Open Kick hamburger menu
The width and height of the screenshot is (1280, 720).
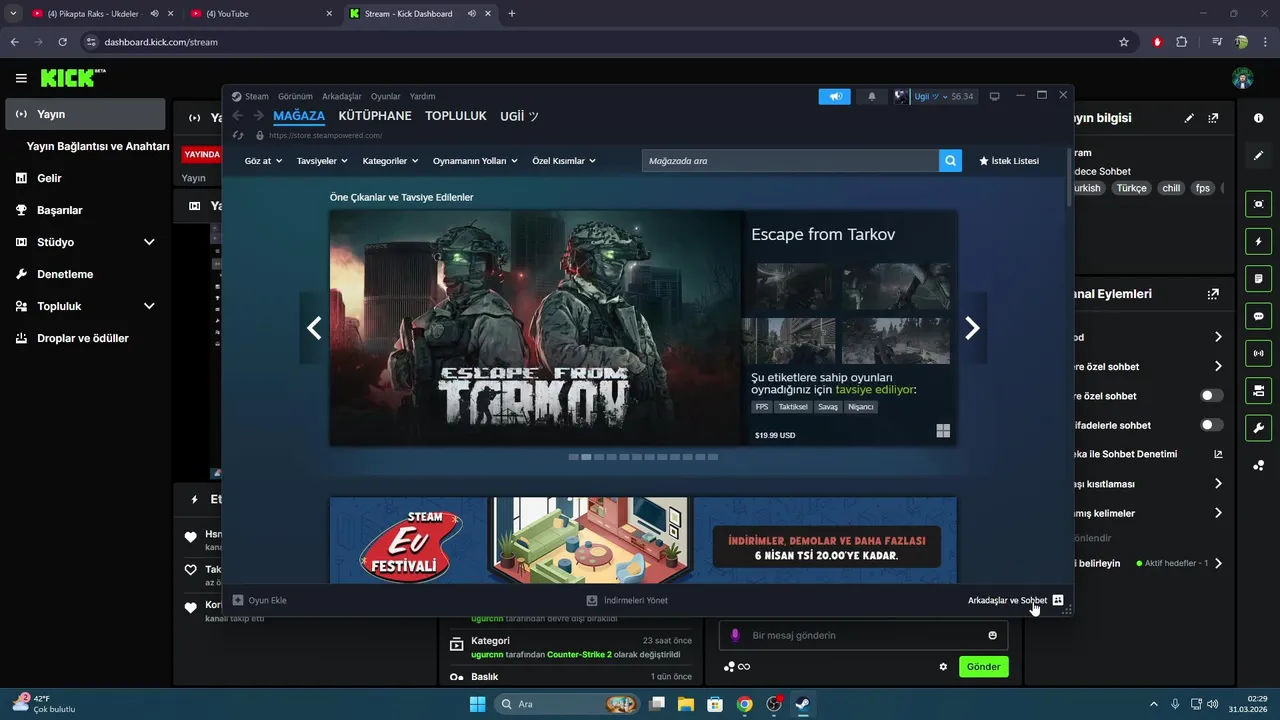pyautogui.click(x=21, y=78)
